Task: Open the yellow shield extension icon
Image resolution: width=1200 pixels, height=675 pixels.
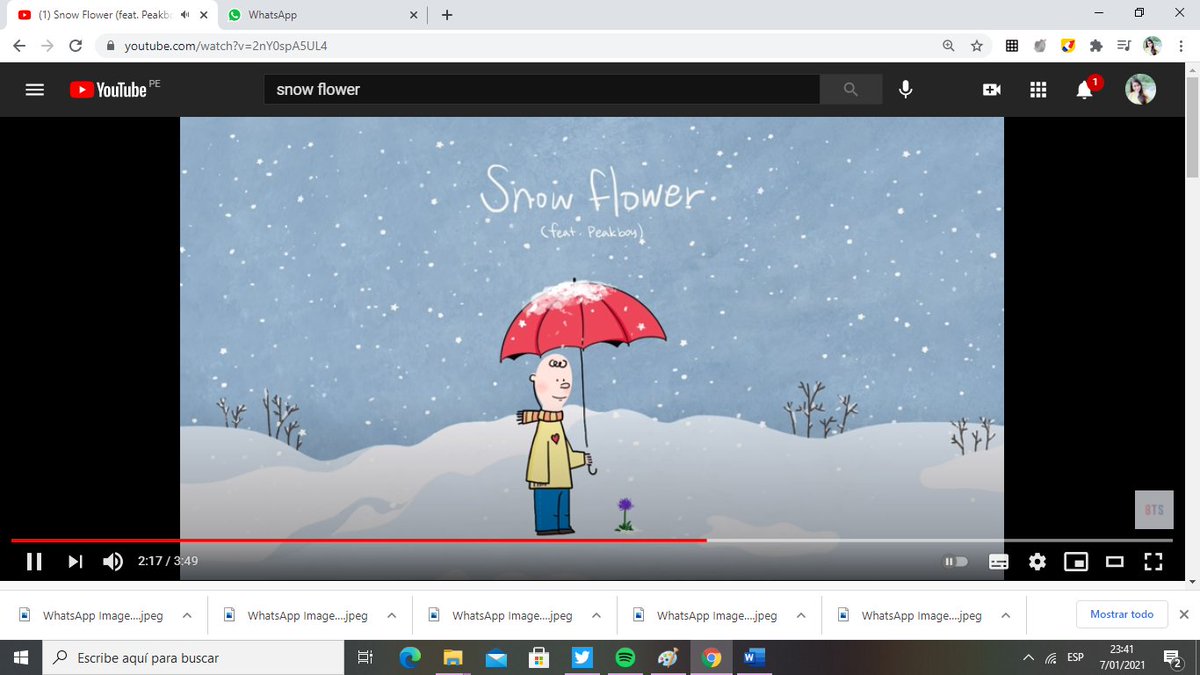Action: pos(1068,46)
